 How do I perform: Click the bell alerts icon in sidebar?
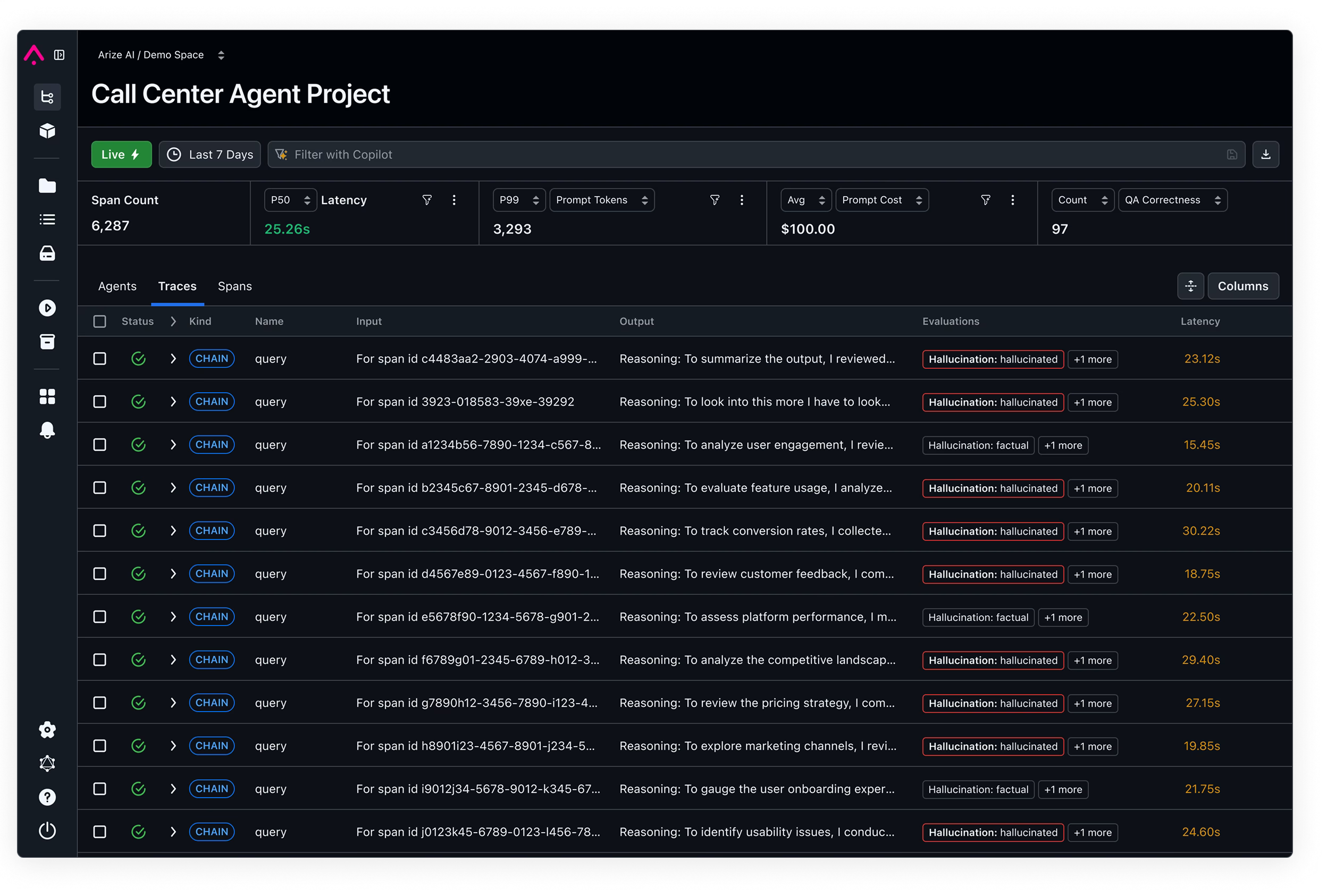point(47,430)
